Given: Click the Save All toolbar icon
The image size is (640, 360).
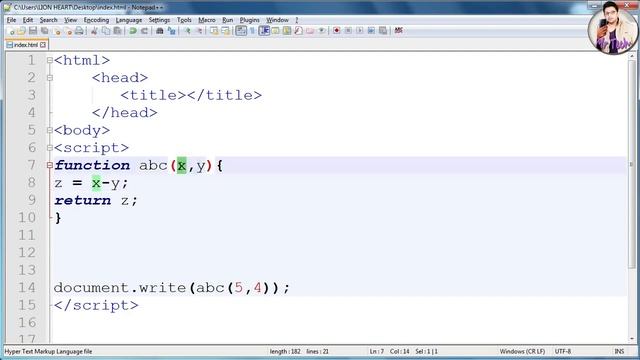Looking at the screenshot, I should [44, 31].
